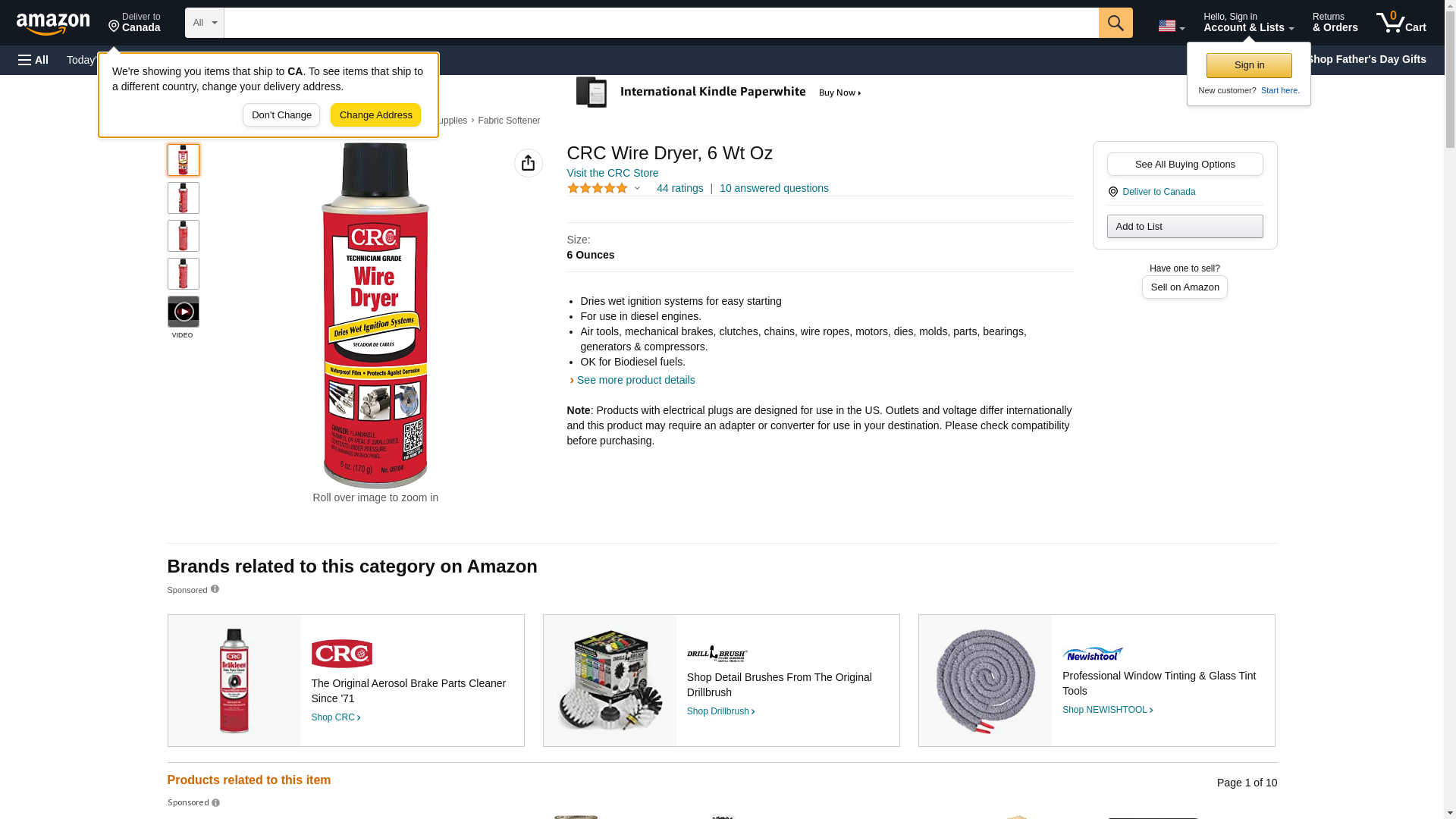
Task: Click the Amazon logo
Action: pos(53,24)
